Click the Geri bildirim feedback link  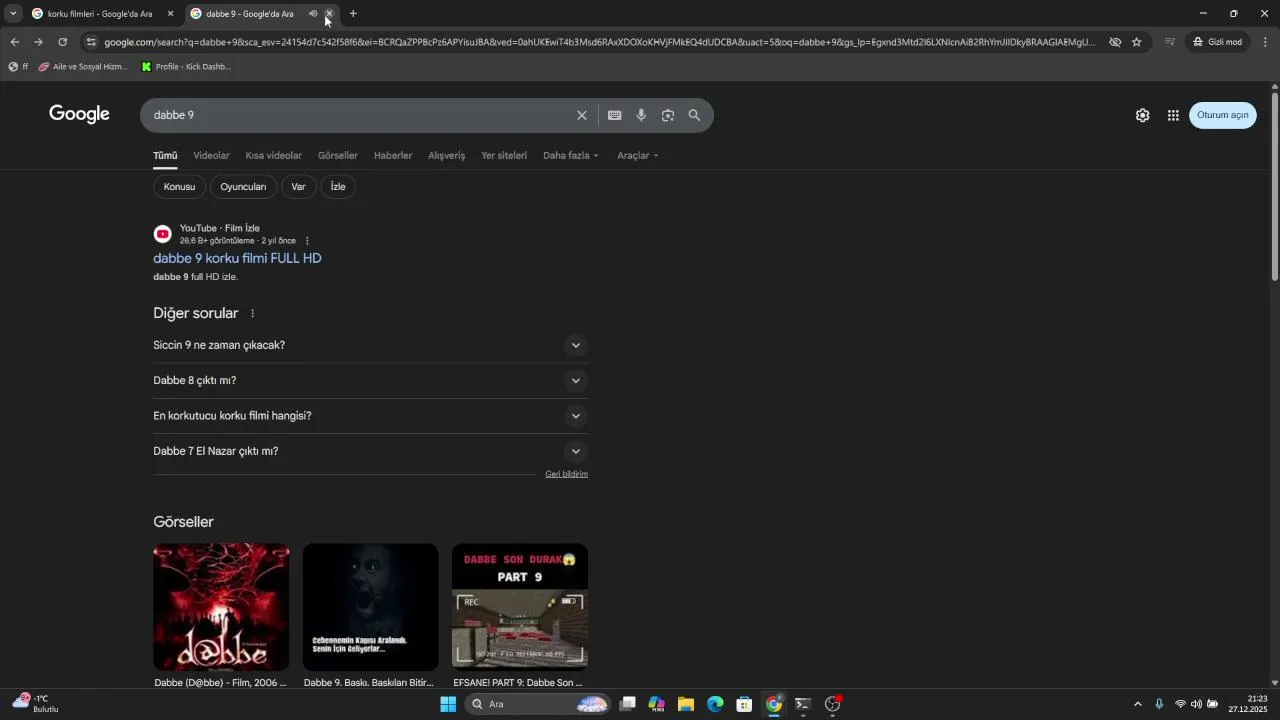[x=566, y=474]
